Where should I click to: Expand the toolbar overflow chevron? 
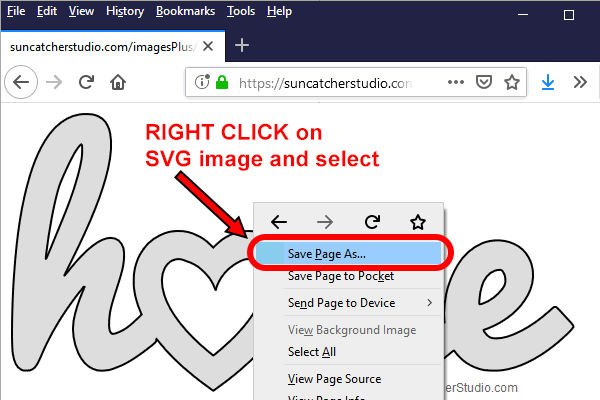click(x=580, y=83)
